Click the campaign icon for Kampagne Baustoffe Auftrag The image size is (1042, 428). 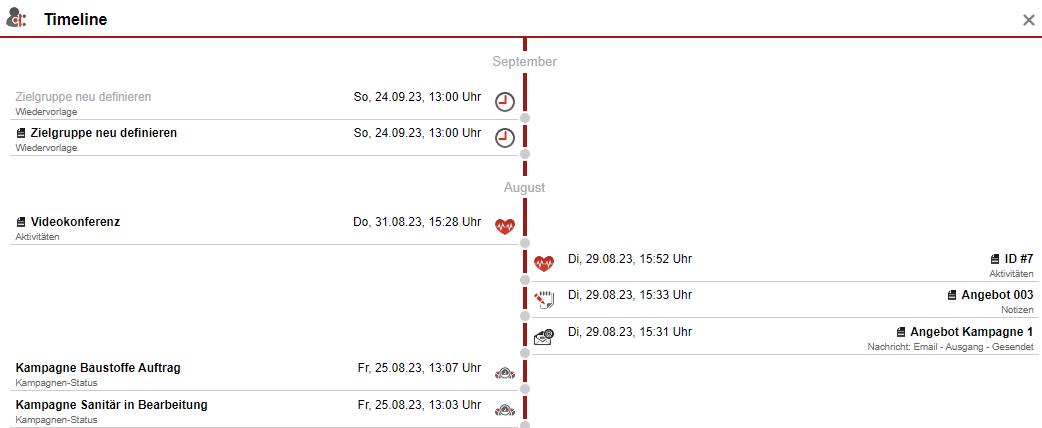coord(505,373)
